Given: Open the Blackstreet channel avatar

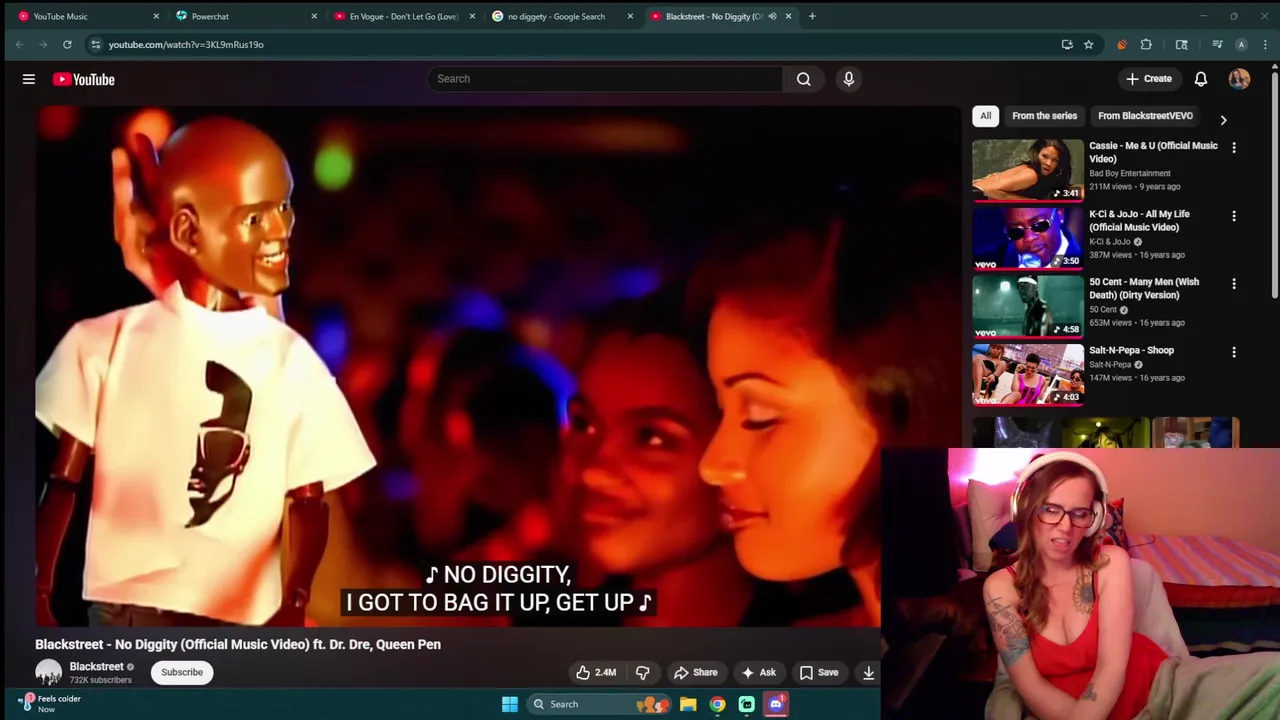Looking at the screenshot, I should click(48, 673).
